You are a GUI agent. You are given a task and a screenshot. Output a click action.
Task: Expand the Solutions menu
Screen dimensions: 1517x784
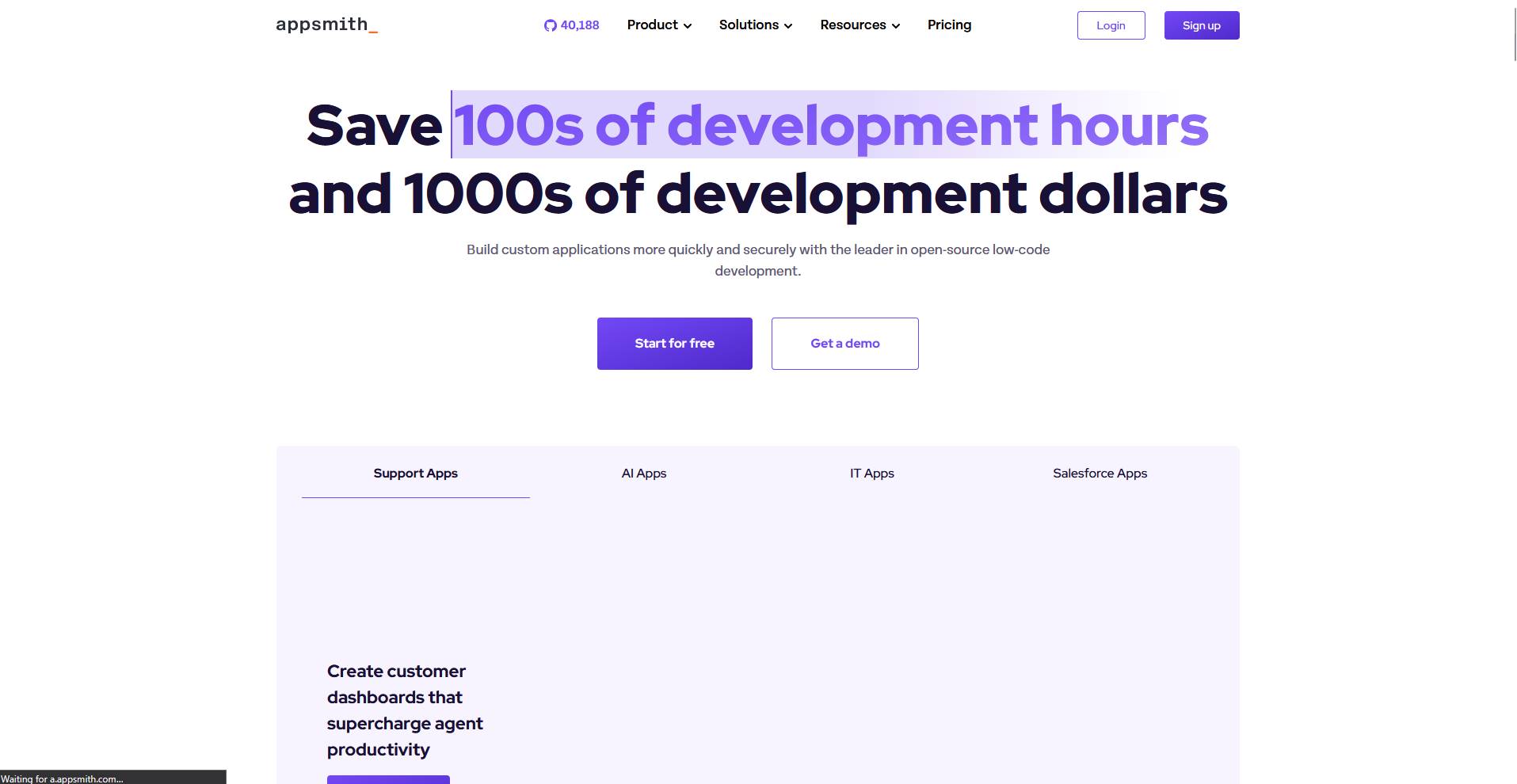click(755, 25)
